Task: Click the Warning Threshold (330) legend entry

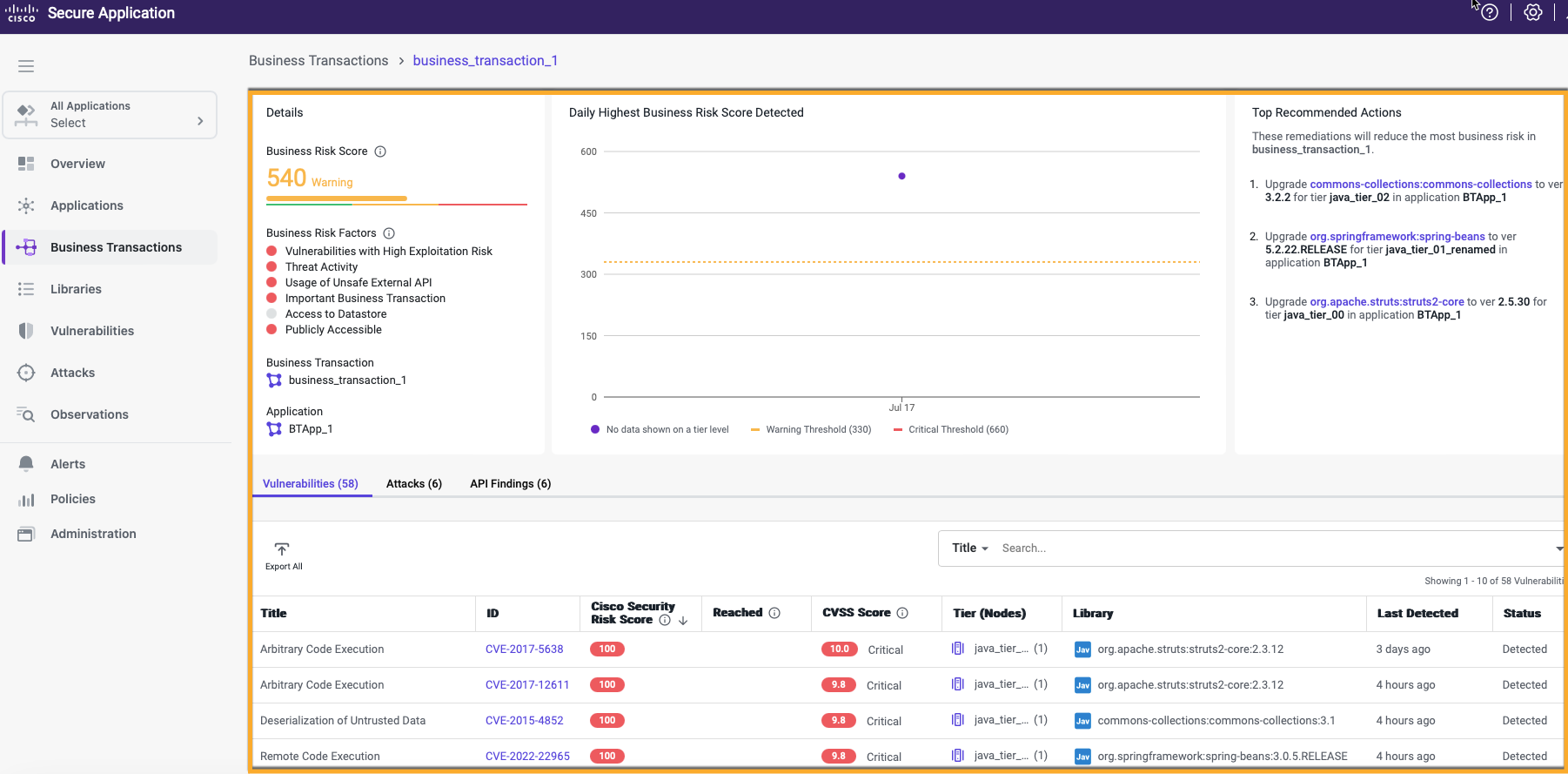Action: (x=811, y=430)
